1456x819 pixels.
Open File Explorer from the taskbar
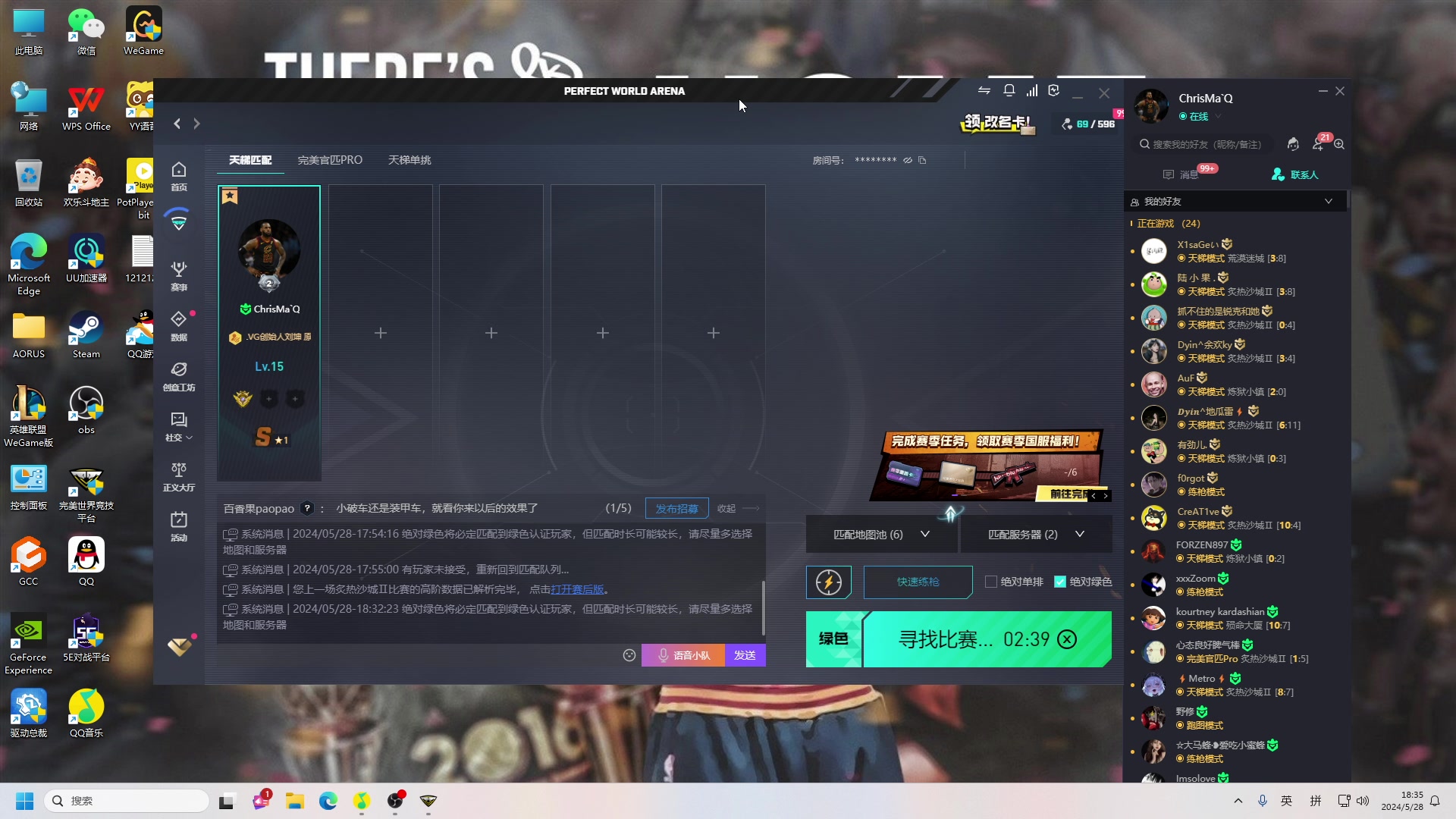click(294, 801)
